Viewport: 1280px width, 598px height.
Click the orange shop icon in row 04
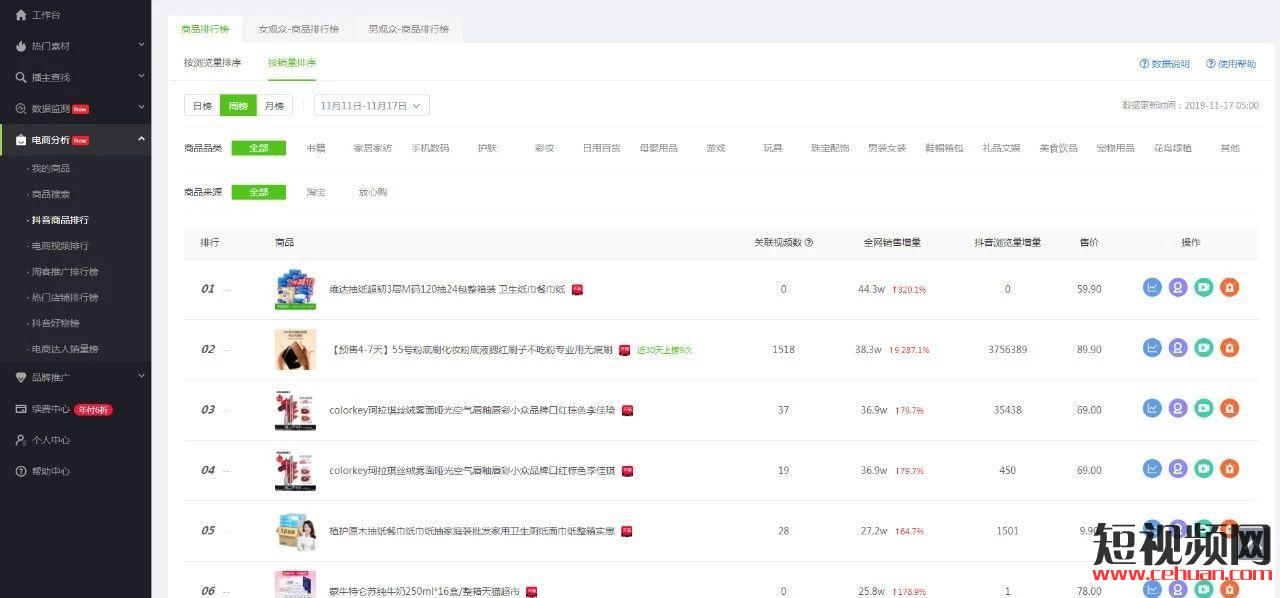(1230, 469)
